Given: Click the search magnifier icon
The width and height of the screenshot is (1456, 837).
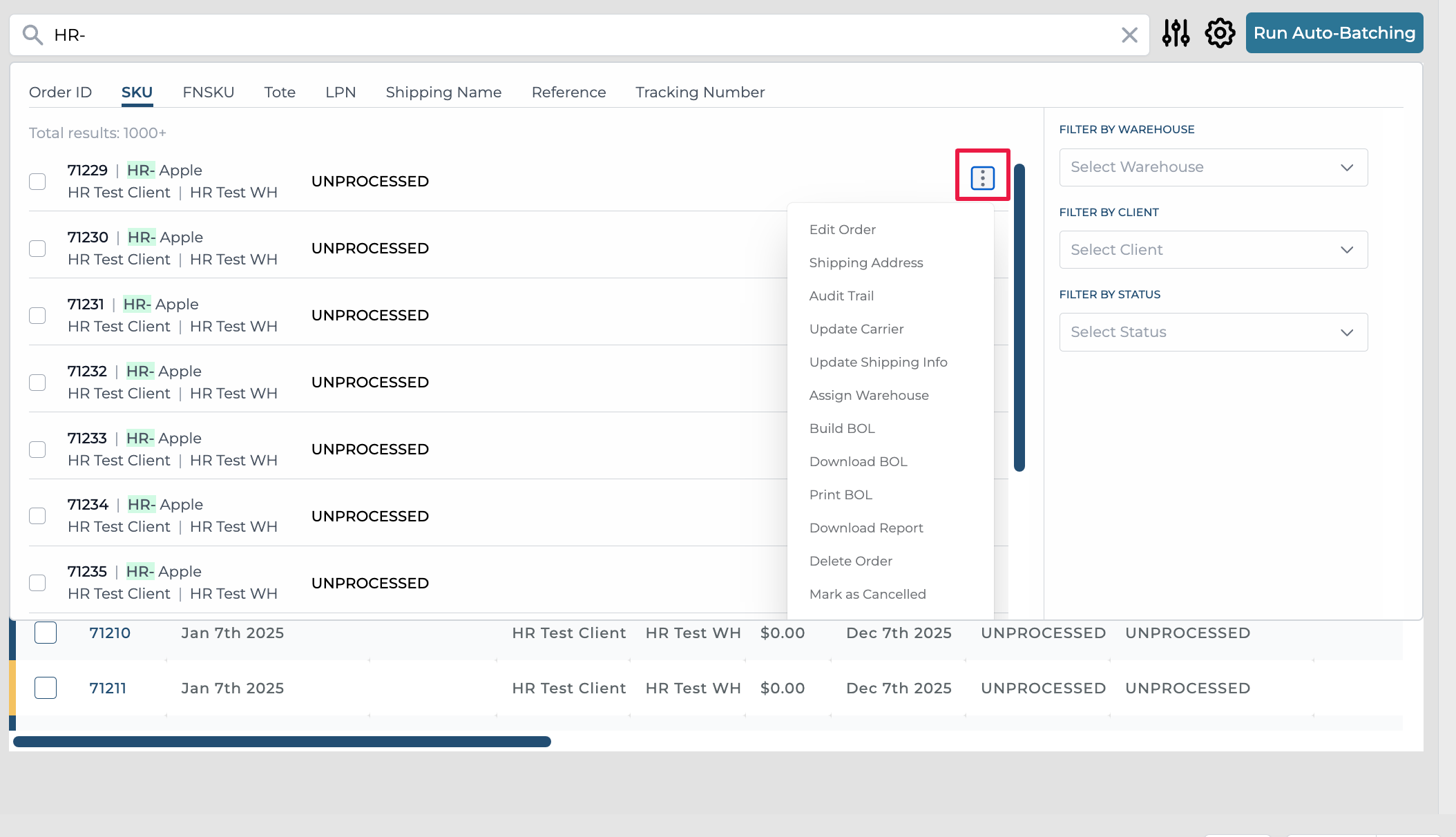Looking at the screenshot, I should [32, 35].
